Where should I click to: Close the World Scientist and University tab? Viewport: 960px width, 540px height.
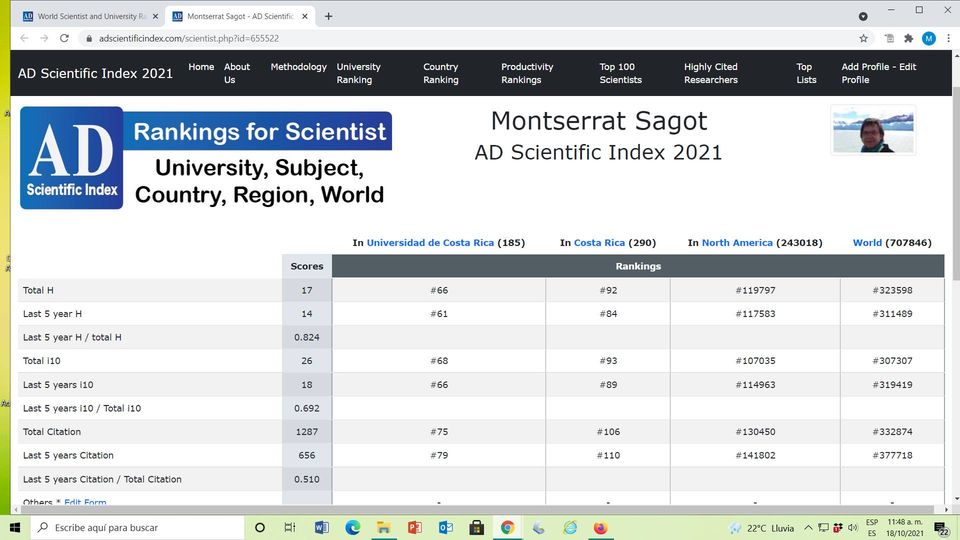pos(155,17)
